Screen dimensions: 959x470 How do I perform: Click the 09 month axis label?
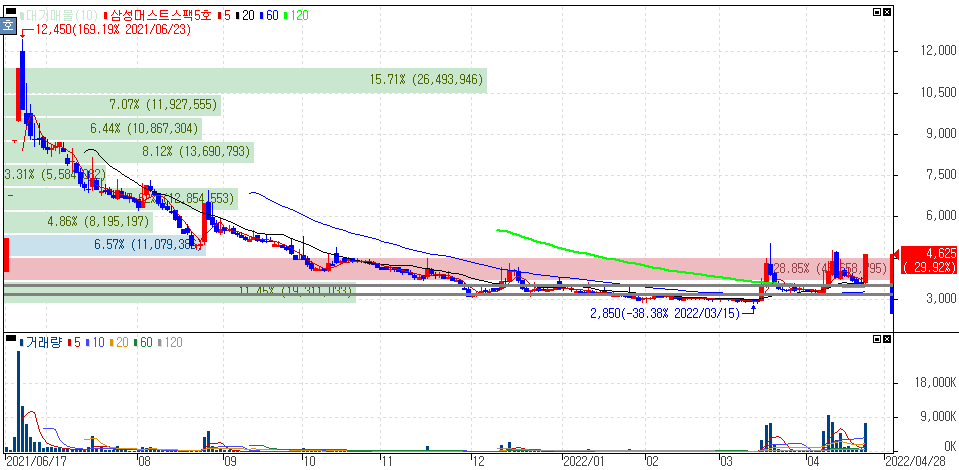(231, 460)
